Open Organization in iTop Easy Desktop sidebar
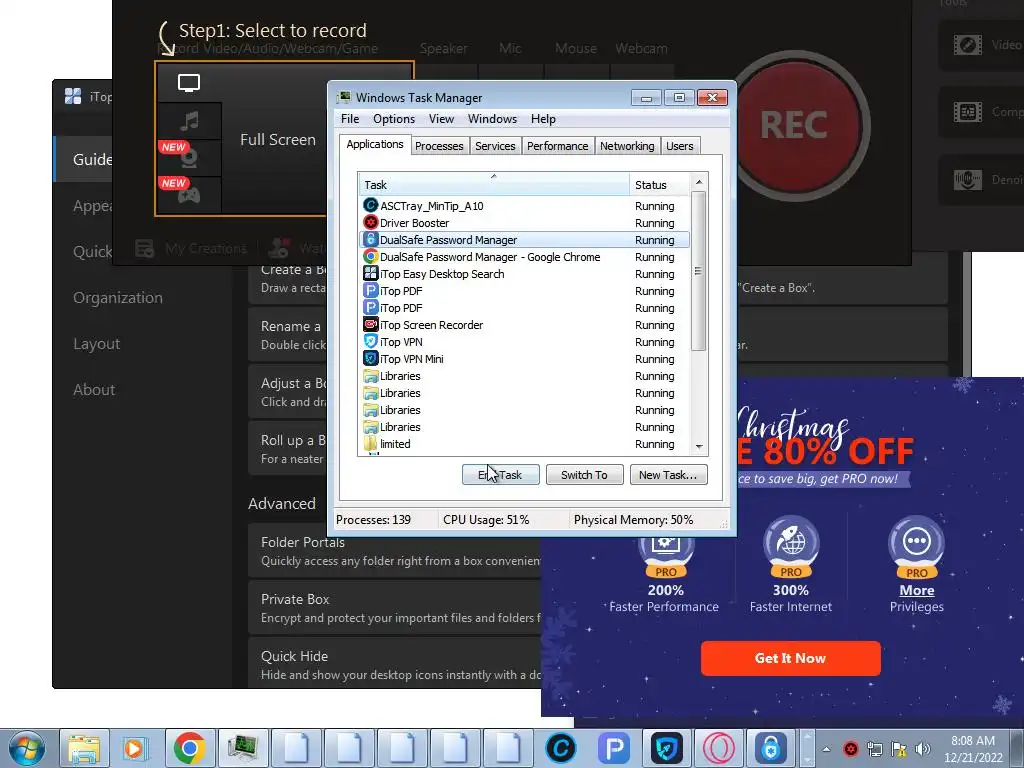Viewport: 1024px width, 768px height. click(118, 298)
